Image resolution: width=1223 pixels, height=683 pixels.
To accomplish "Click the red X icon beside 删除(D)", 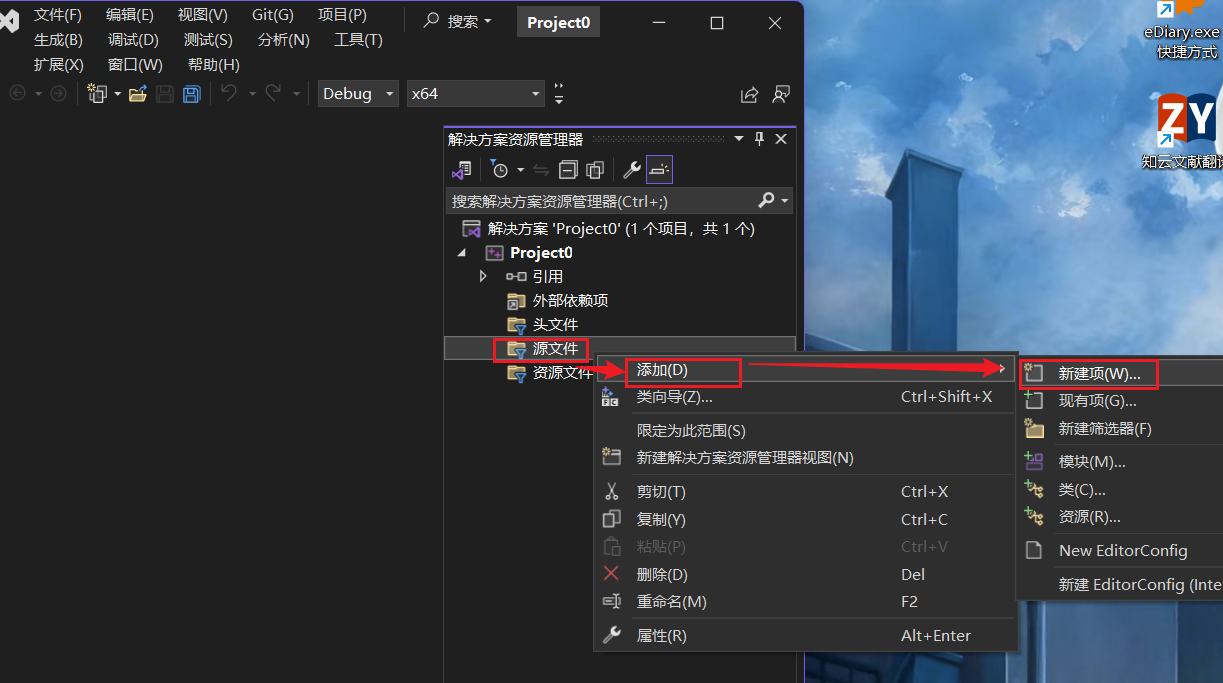I will click(612, 574).
